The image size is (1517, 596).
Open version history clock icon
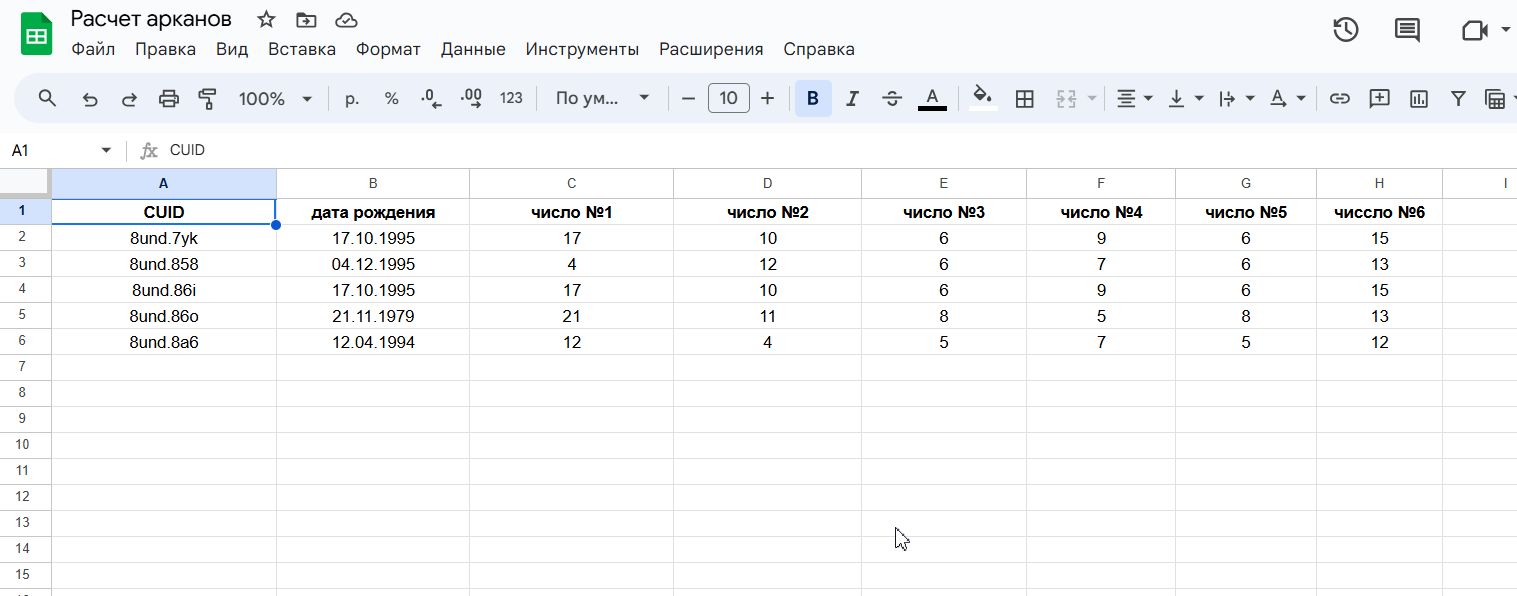pos(1345,30)
